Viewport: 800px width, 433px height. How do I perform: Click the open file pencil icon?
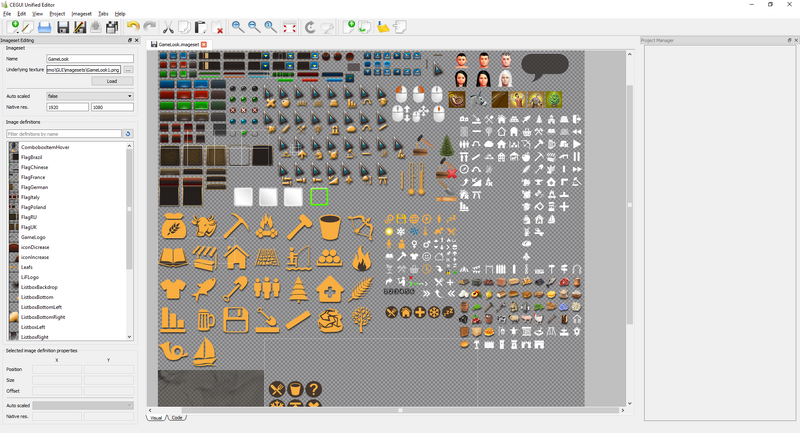(28, 27)
